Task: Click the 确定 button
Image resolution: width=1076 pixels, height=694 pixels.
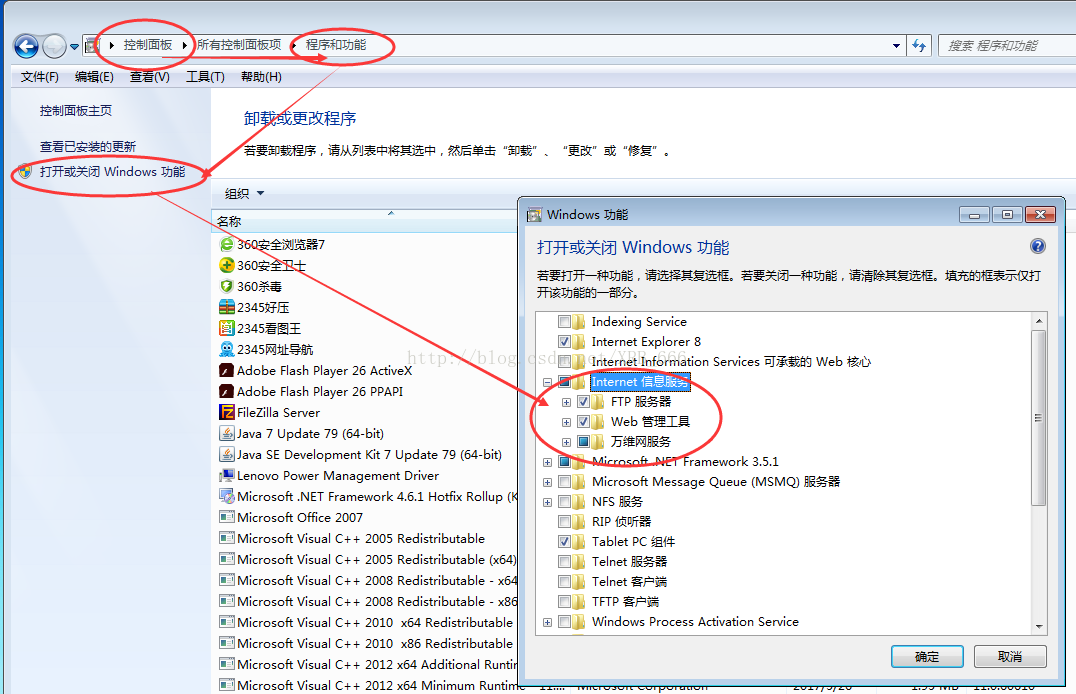Action: (927, 657)
